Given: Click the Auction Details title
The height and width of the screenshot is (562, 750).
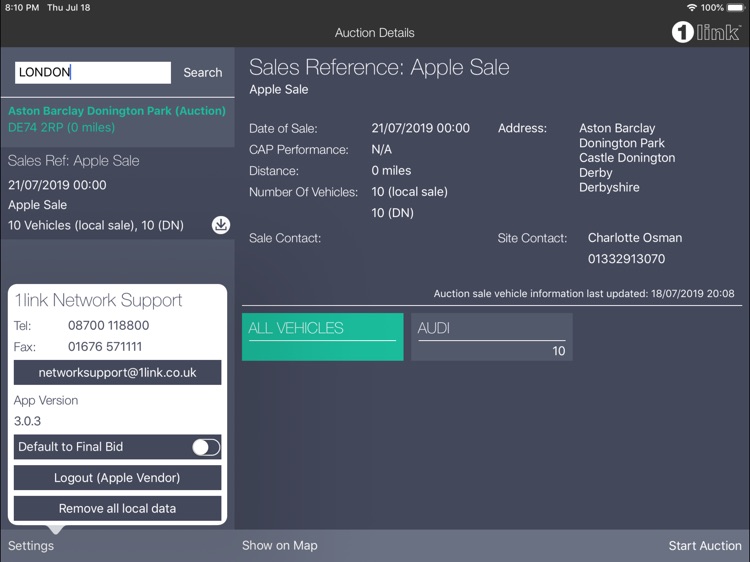Looking at the screenshot, I should pos(375,33).
